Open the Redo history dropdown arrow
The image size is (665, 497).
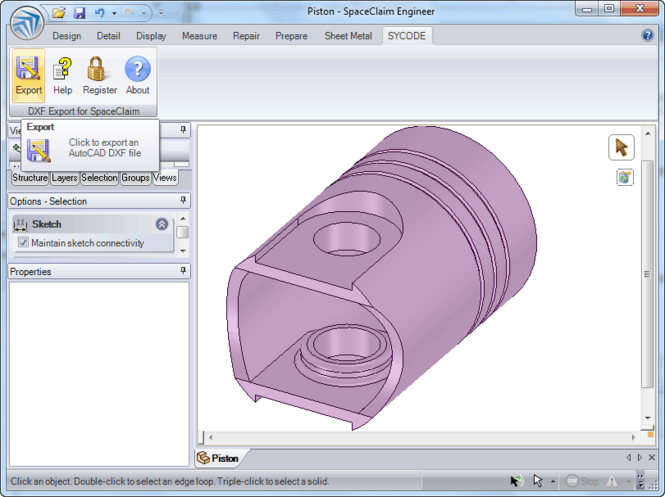click(x=144, y=13)
